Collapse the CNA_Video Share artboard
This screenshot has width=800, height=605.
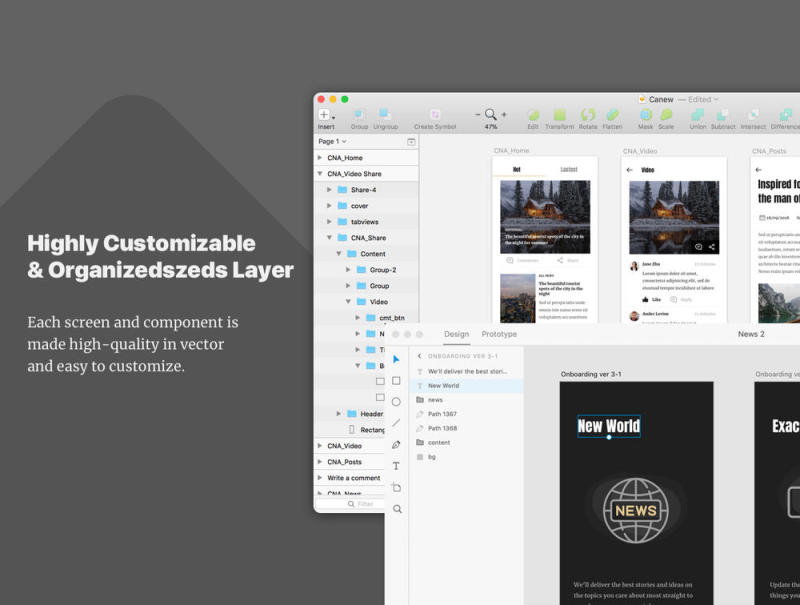tap(320, 174)
